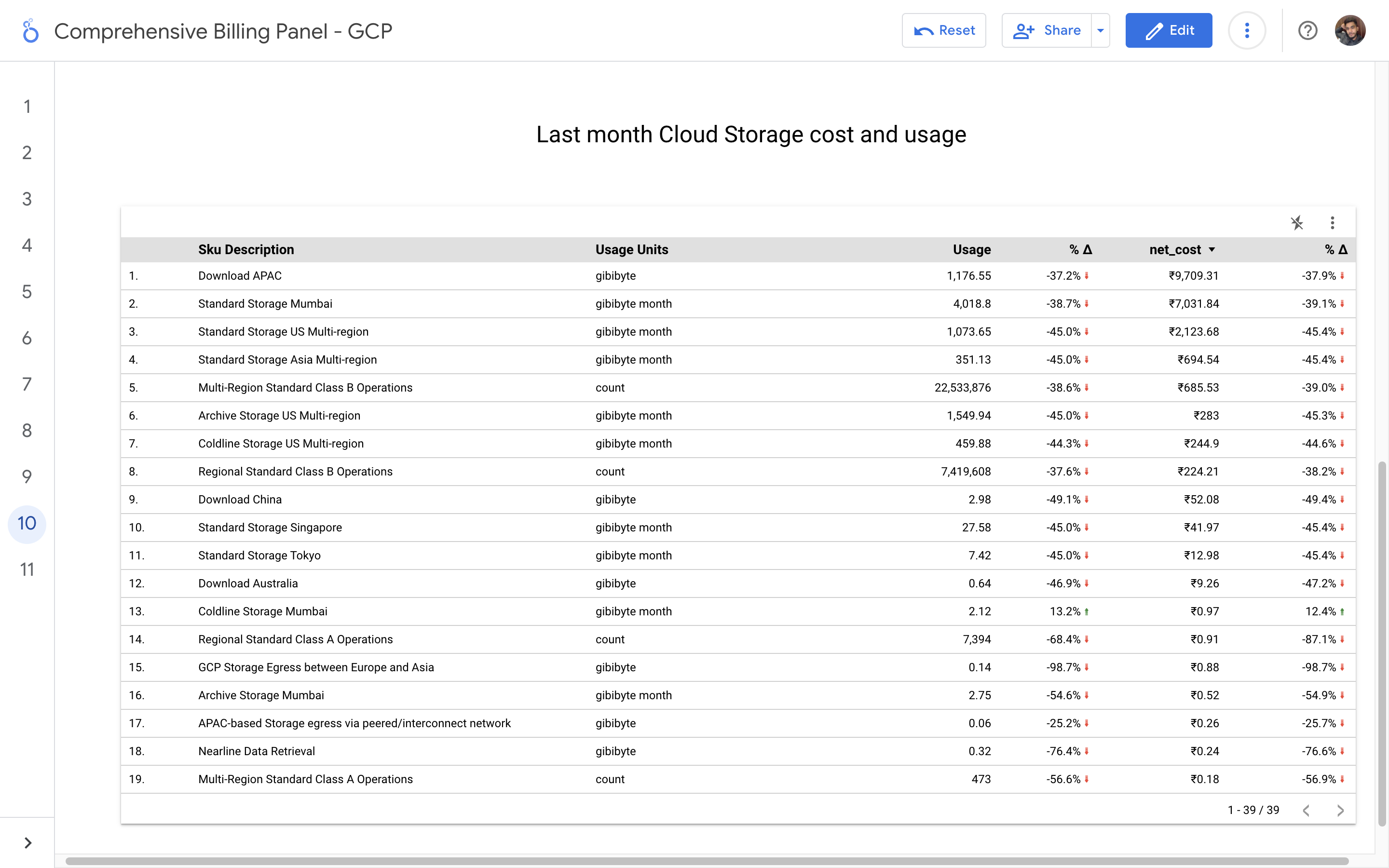Go to previous table page arrow
The image size is (1389, 868).
[x=1307, y=810]
